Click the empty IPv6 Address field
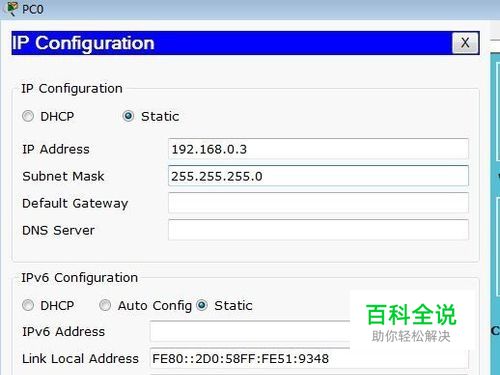 click(250, 331)
